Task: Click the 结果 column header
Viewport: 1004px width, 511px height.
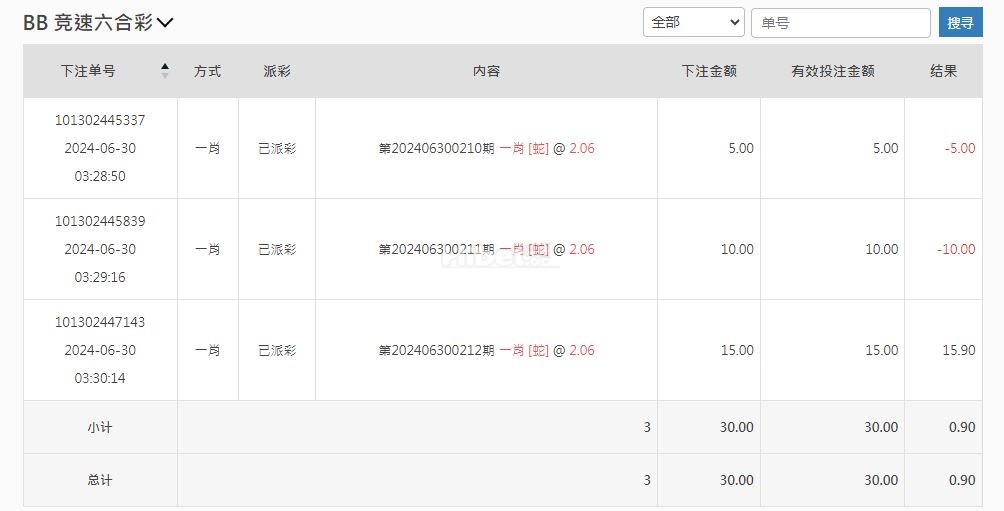Action: click(x=943, y=71)
